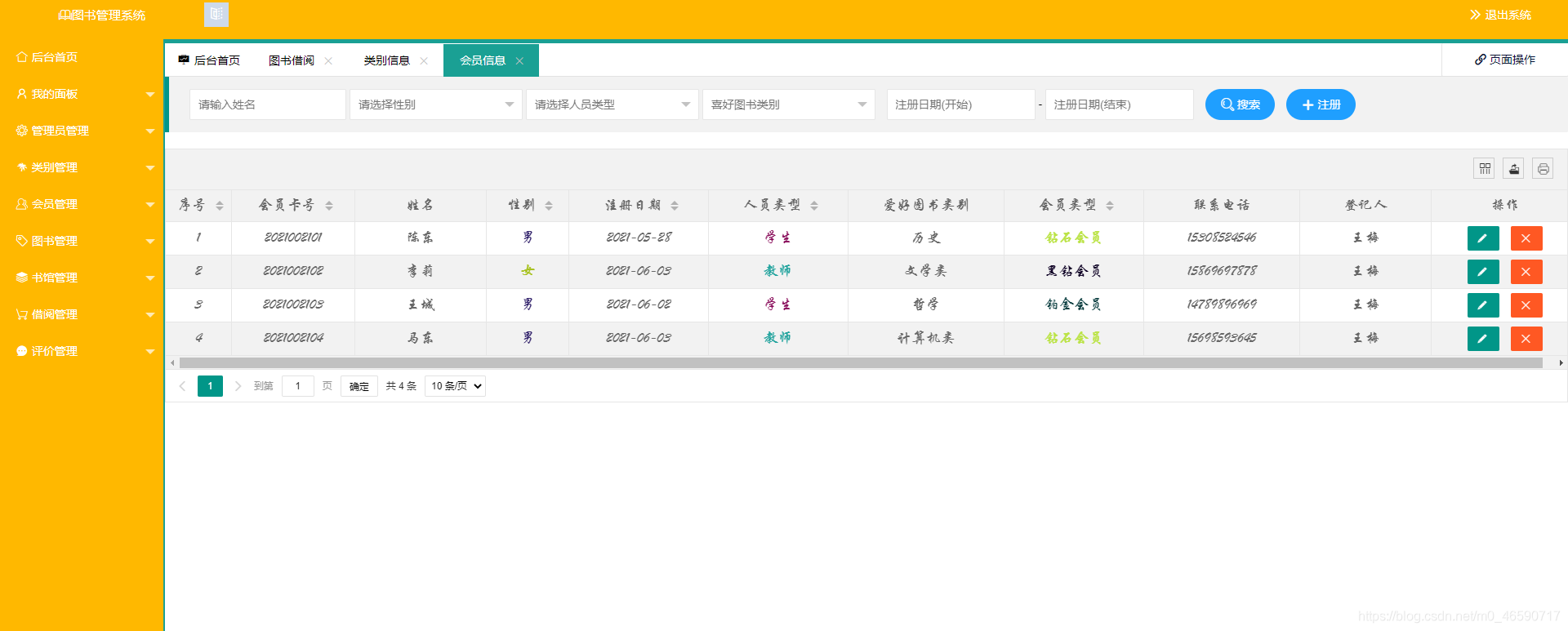Screen dimensions: 1568x631
Task: Click 计算机类 in 马东's row
Action: pos(926,338)
